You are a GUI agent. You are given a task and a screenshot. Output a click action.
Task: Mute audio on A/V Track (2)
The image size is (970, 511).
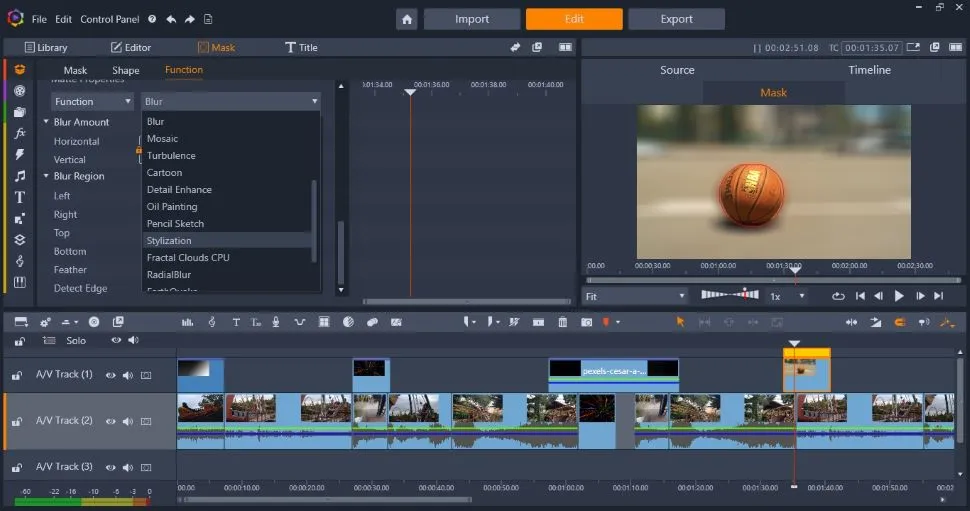click(x=128, y=421)
